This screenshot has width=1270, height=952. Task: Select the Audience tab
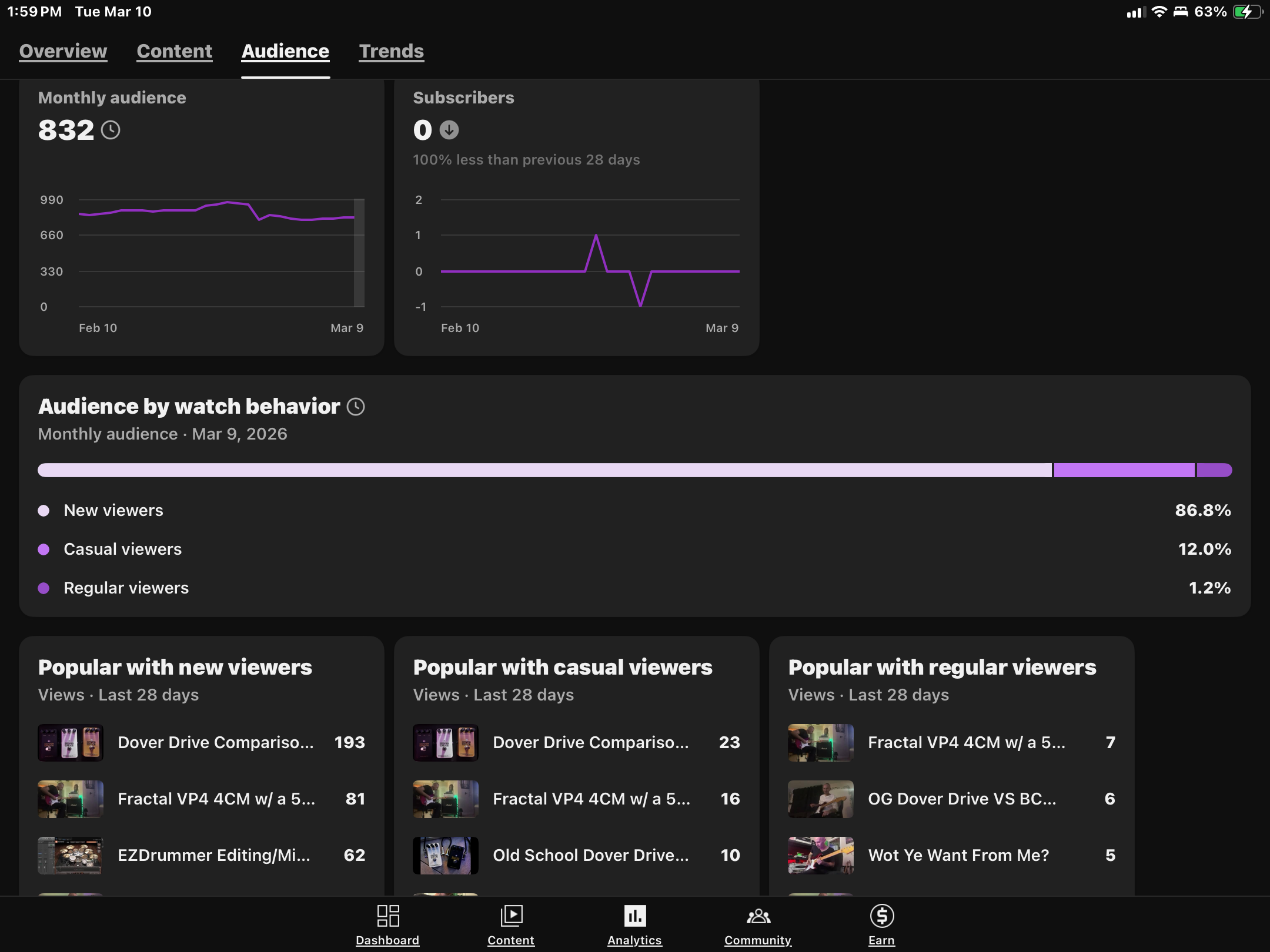point(285,51)
